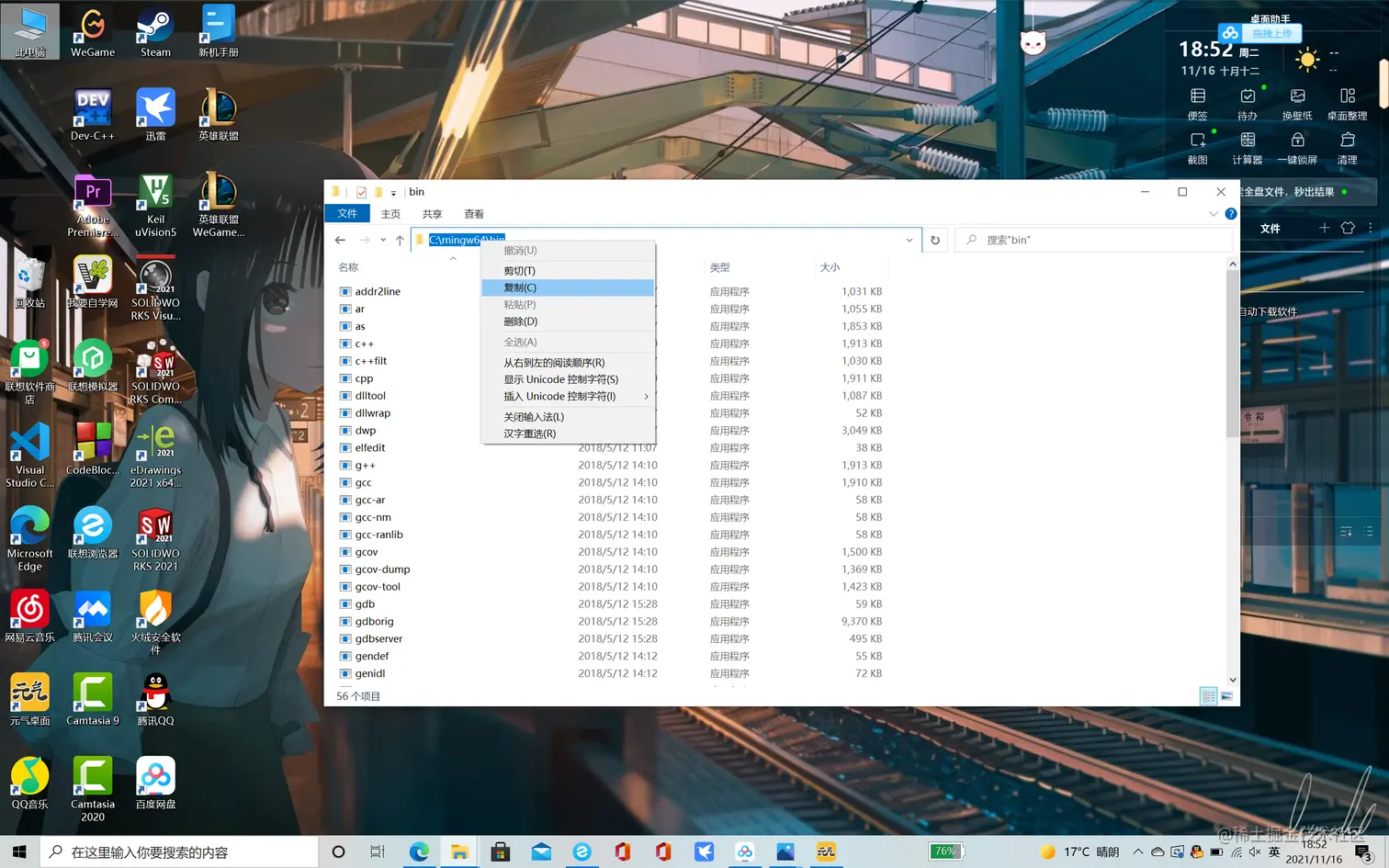Open the 百度网盘 desktop shortcut

[x=155, y=783]
